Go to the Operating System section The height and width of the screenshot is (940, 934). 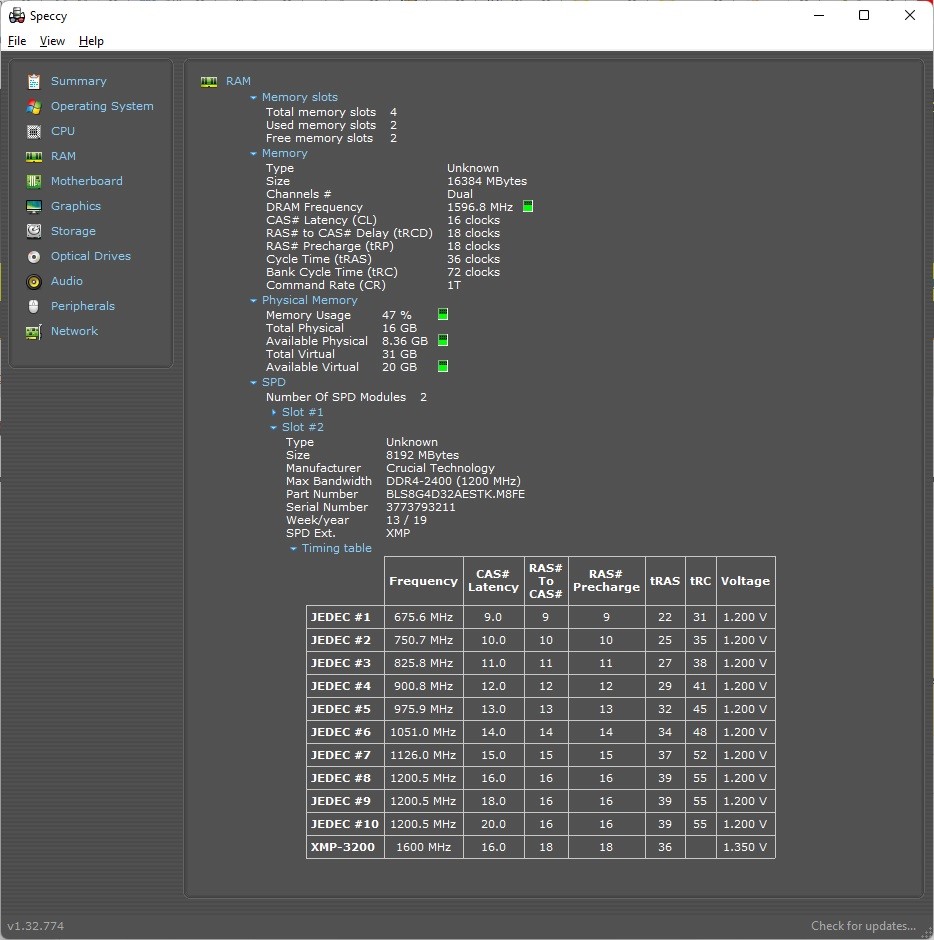[102, 106]
